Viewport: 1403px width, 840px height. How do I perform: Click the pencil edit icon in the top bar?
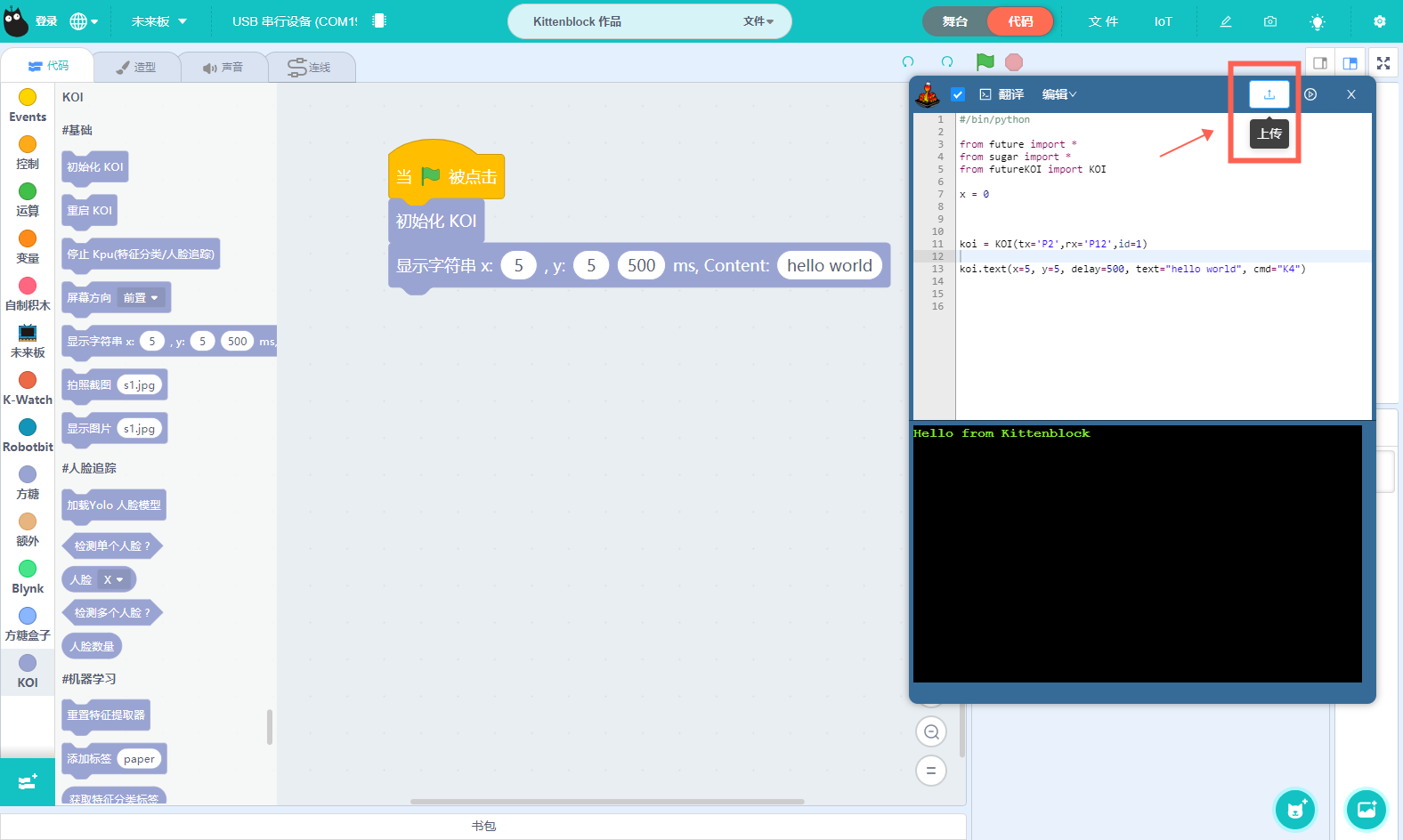[x=1226, y=21]
